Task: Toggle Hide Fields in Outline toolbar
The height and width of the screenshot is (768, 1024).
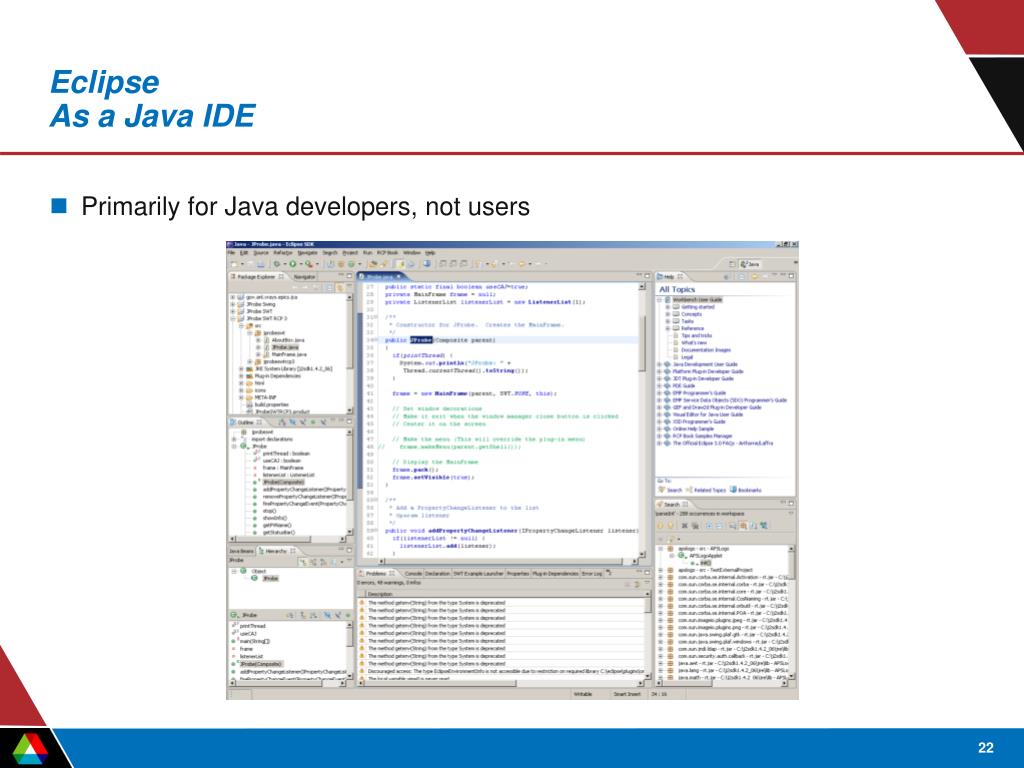Action: (293, 423)
